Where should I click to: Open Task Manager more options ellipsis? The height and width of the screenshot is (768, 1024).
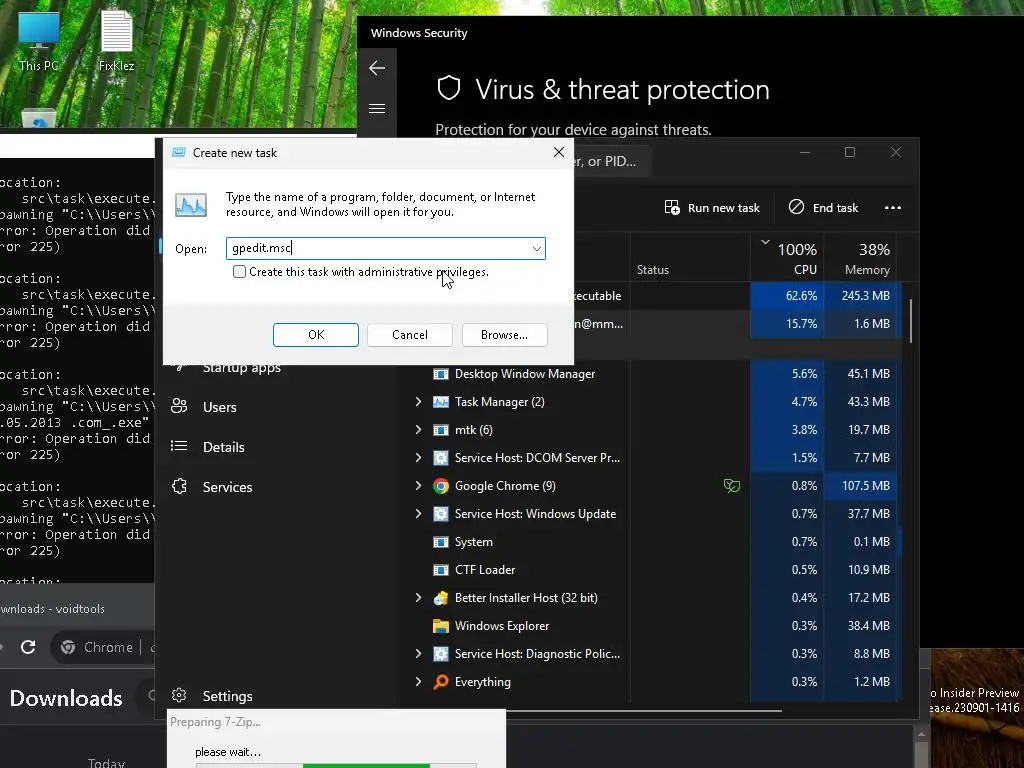893,208
